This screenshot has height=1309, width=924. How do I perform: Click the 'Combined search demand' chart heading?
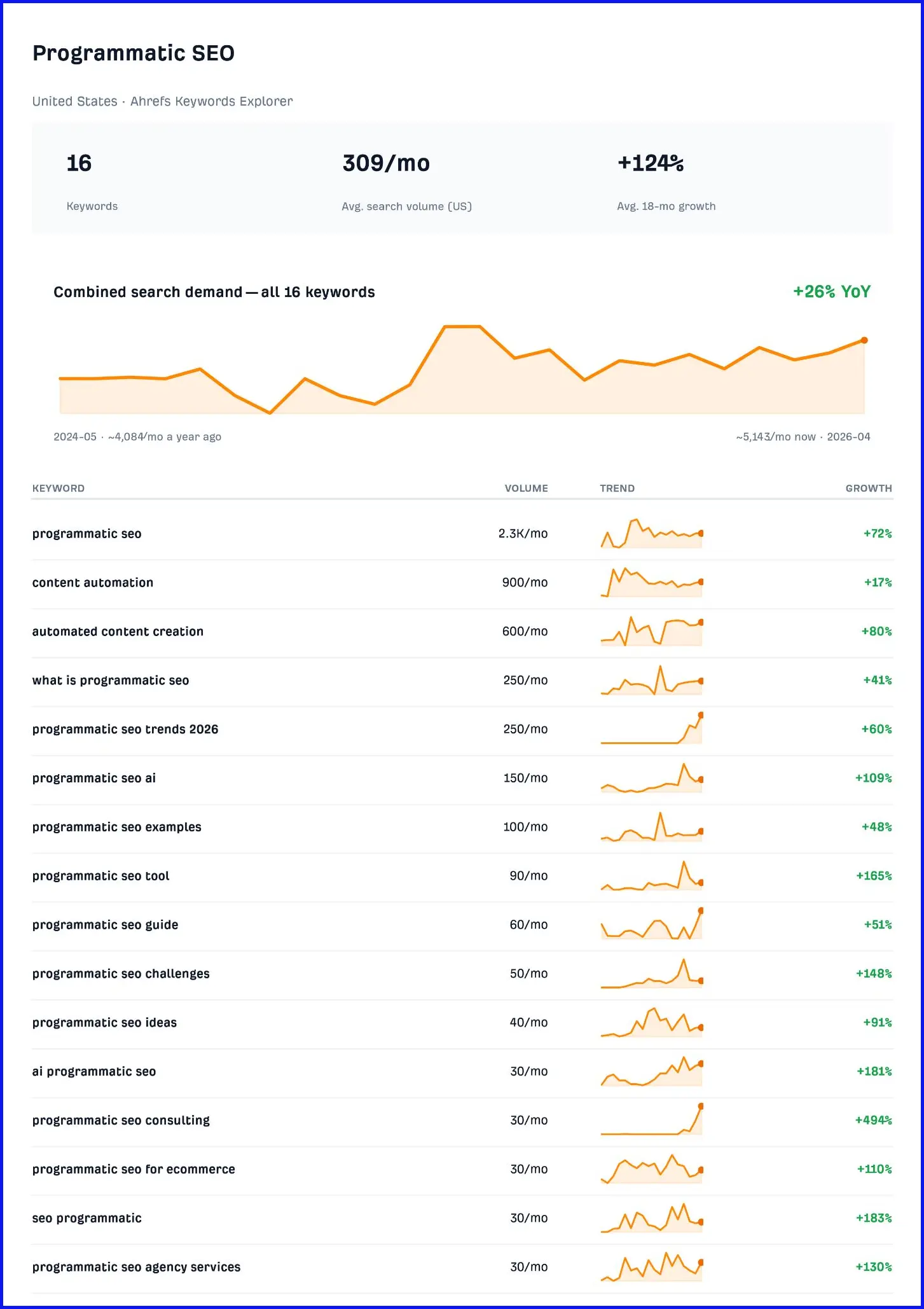click(x=214, y=293)
